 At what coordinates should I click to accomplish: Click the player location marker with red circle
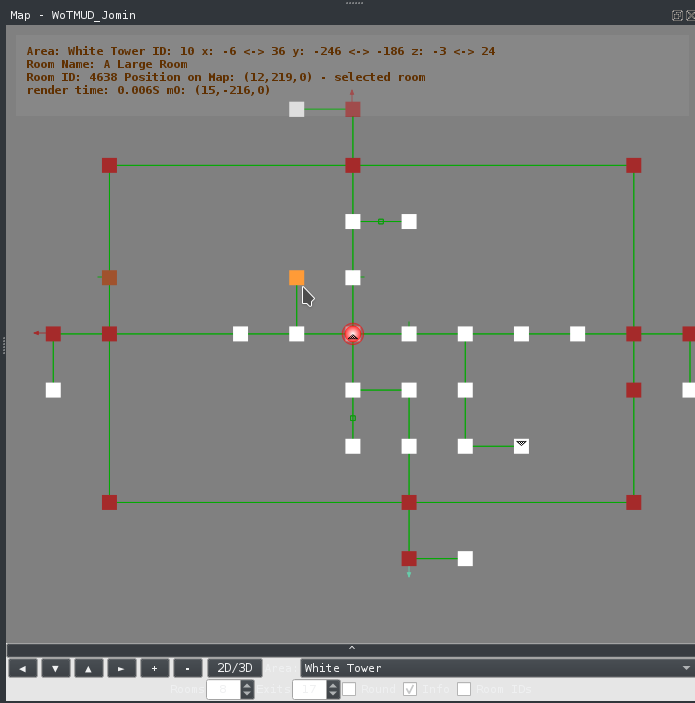point(353,334)
